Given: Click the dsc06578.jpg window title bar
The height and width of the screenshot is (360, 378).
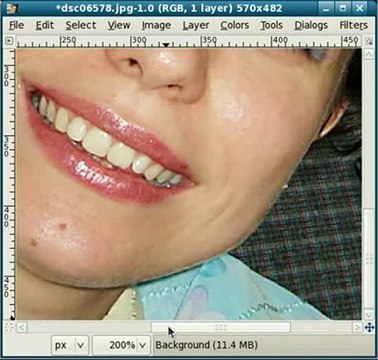Looking at the screenshot, I should pyautogui.click(x=168, y=8).
